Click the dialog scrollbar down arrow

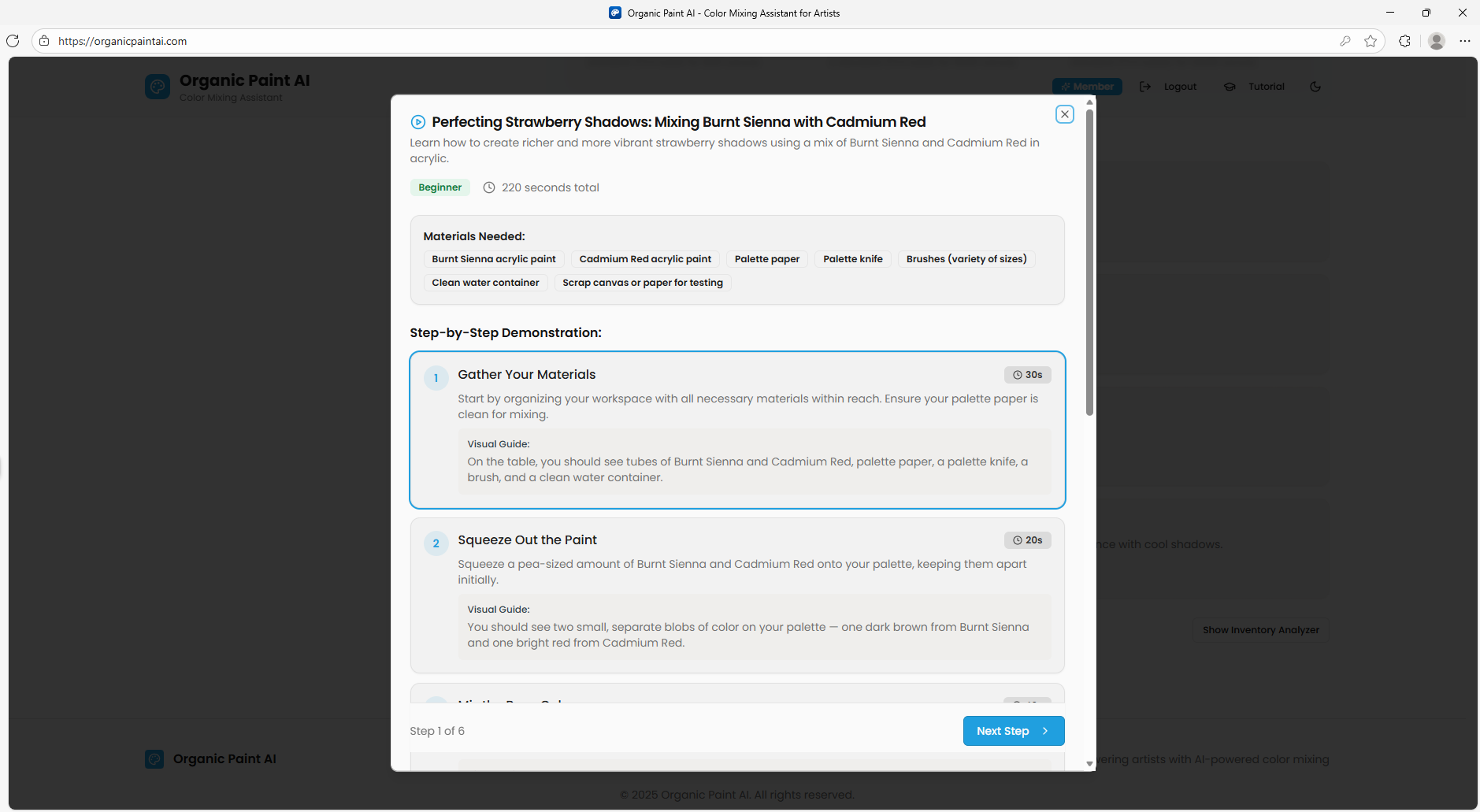point(1089,763)
